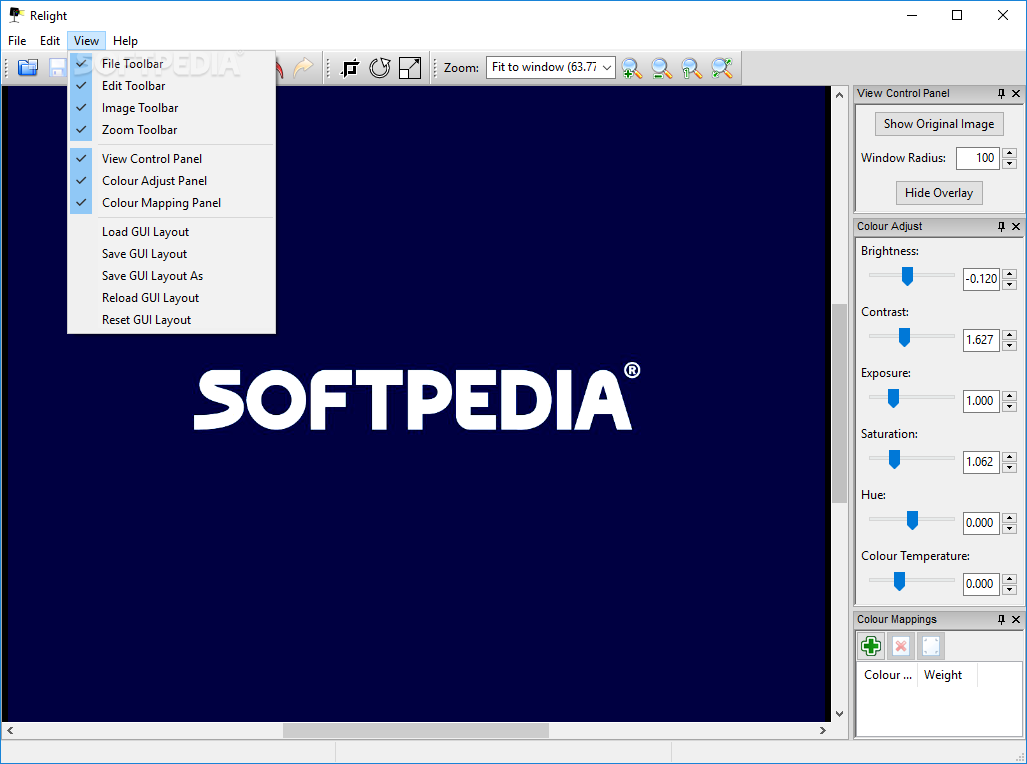Open the Edit menu
The width and height of the screenshot is (1027, 764).
(50, 41)
